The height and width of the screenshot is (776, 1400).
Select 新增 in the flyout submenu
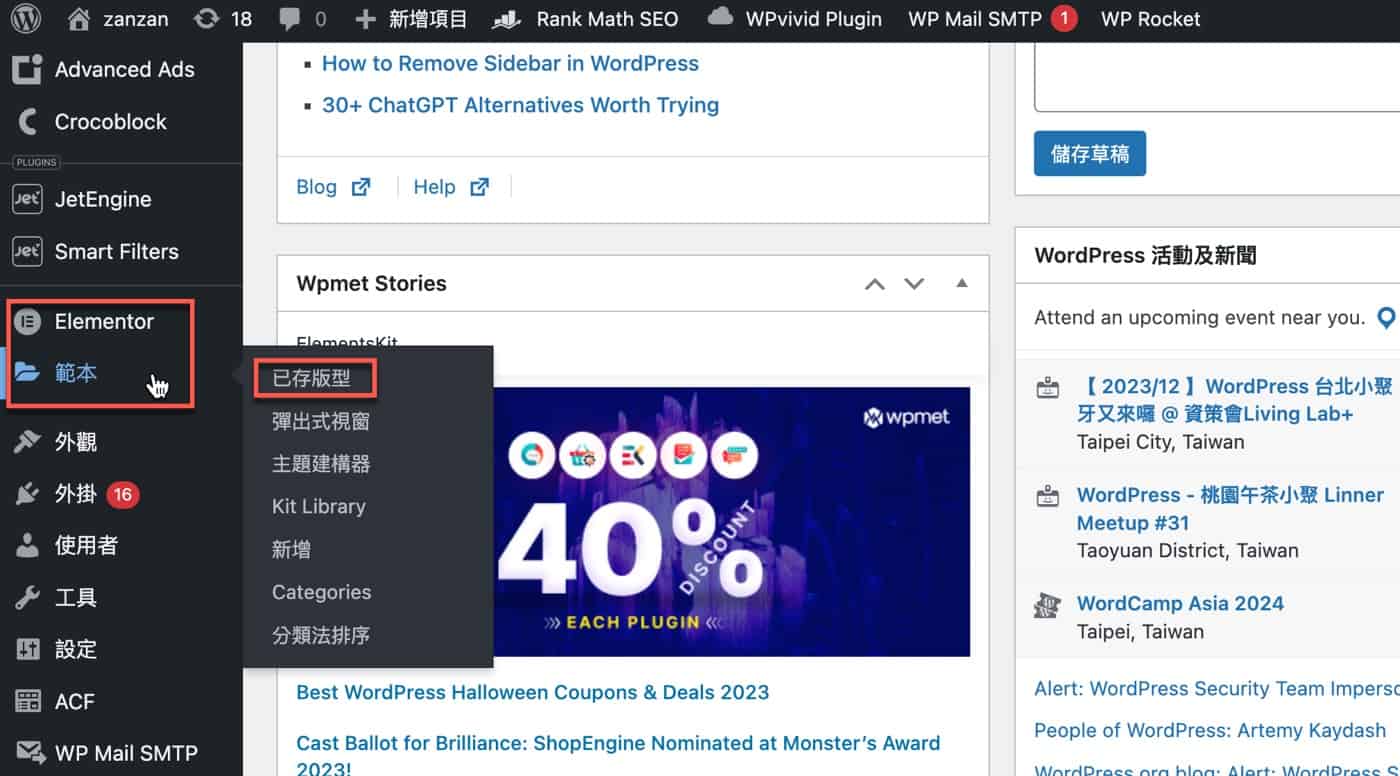click(291, 549)
